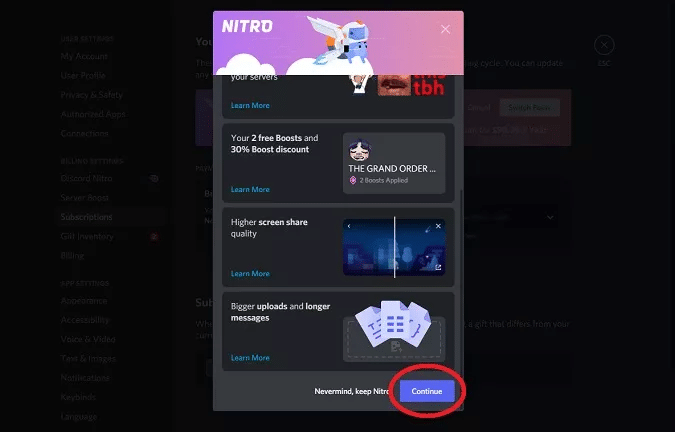Click the screen share preview image
675x432 pixels.
394,247
